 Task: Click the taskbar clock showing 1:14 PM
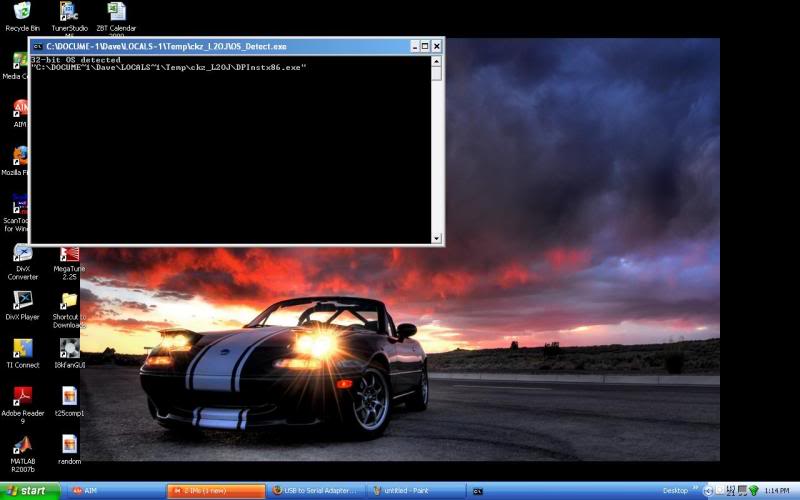point(777,491)
